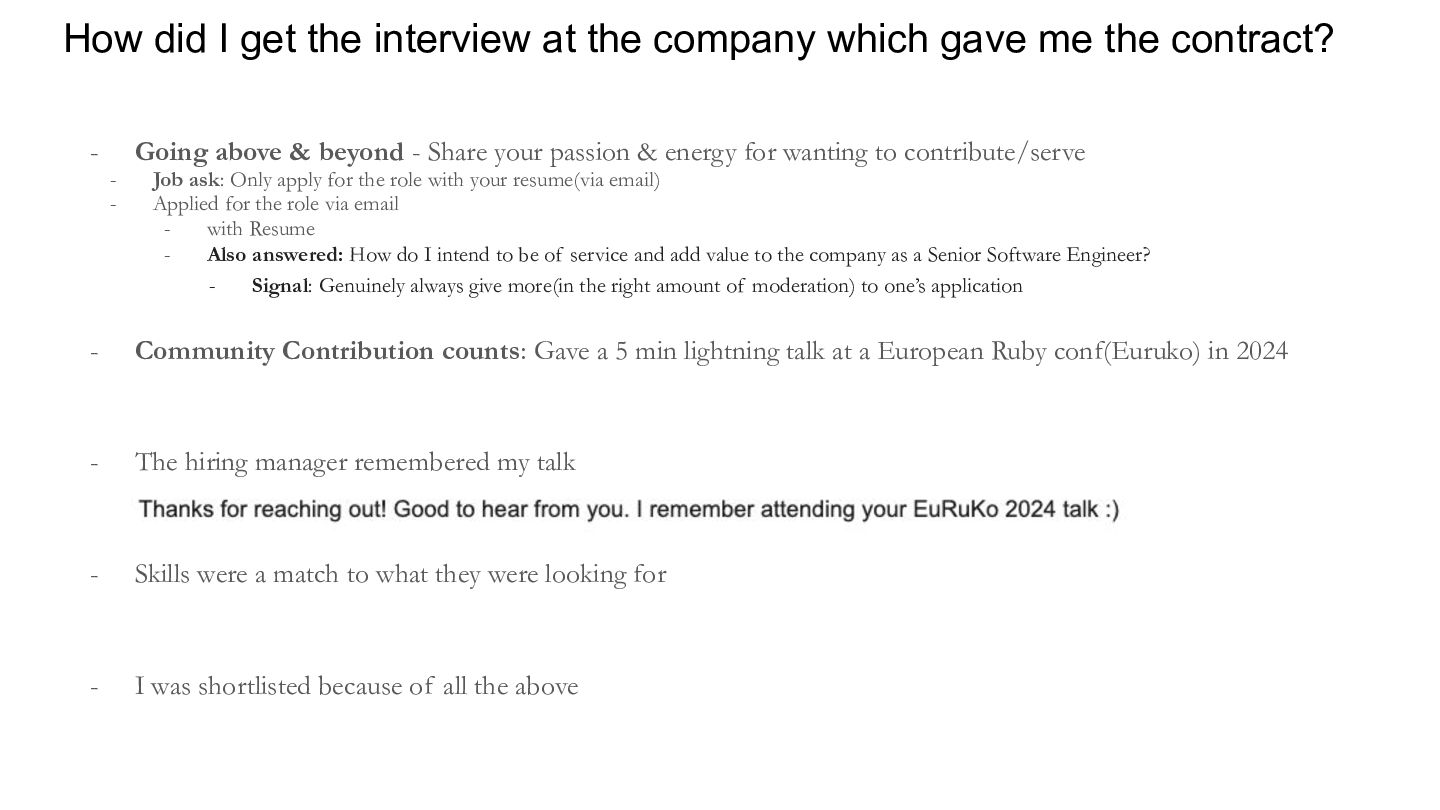Select "The hiring manager remembered my talk" bullet

[x=355, y=462]
